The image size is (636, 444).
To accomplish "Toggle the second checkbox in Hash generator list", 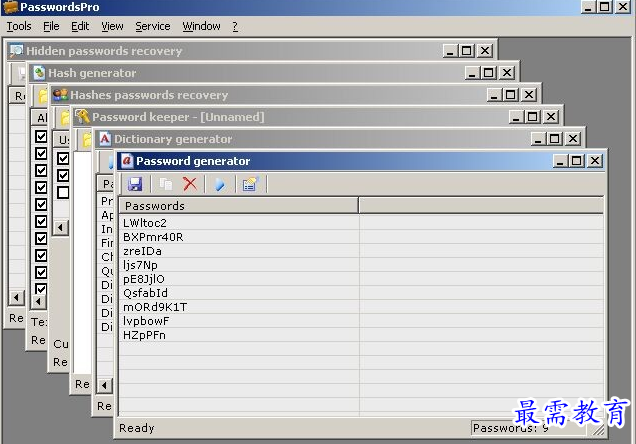I will click(41, 153).
